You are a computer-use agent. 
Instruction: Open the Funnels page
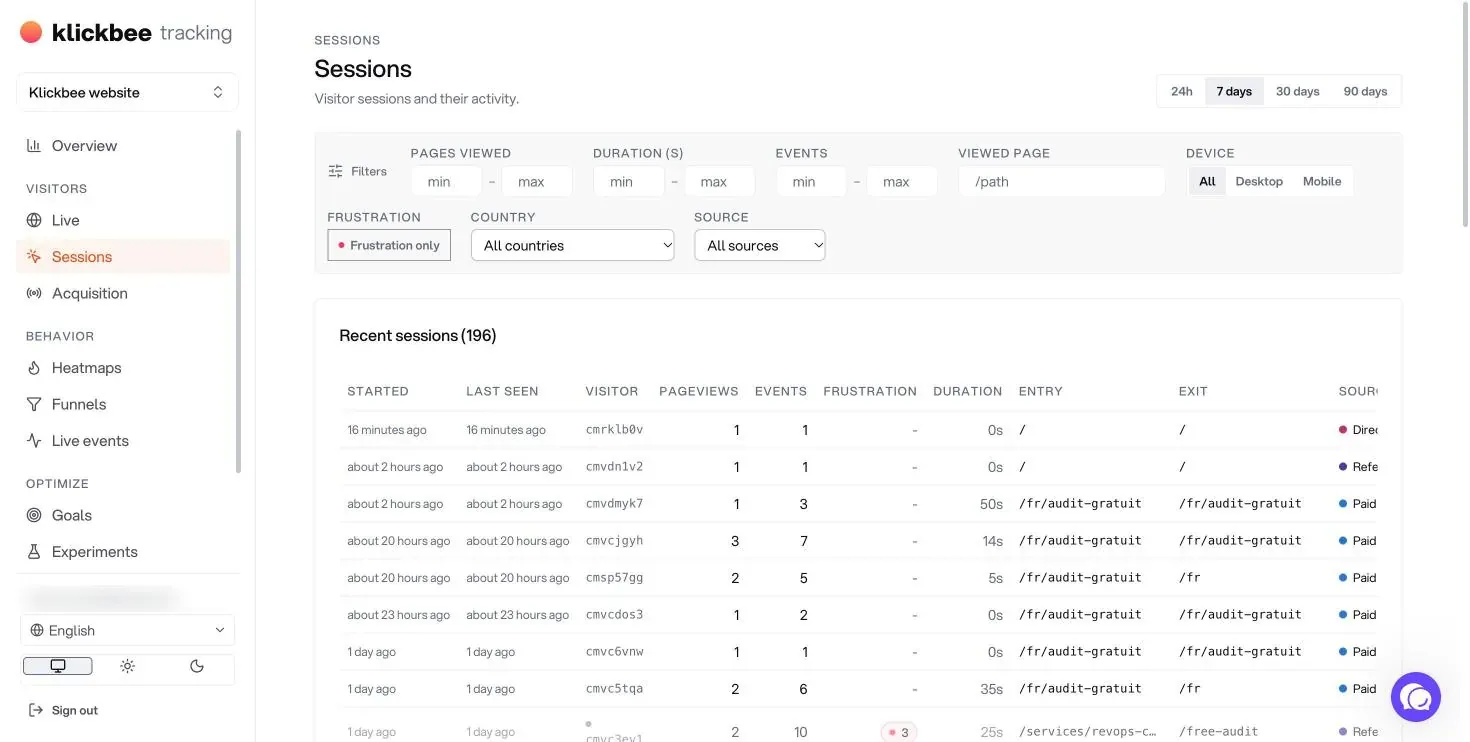click(x=123, y=405)
